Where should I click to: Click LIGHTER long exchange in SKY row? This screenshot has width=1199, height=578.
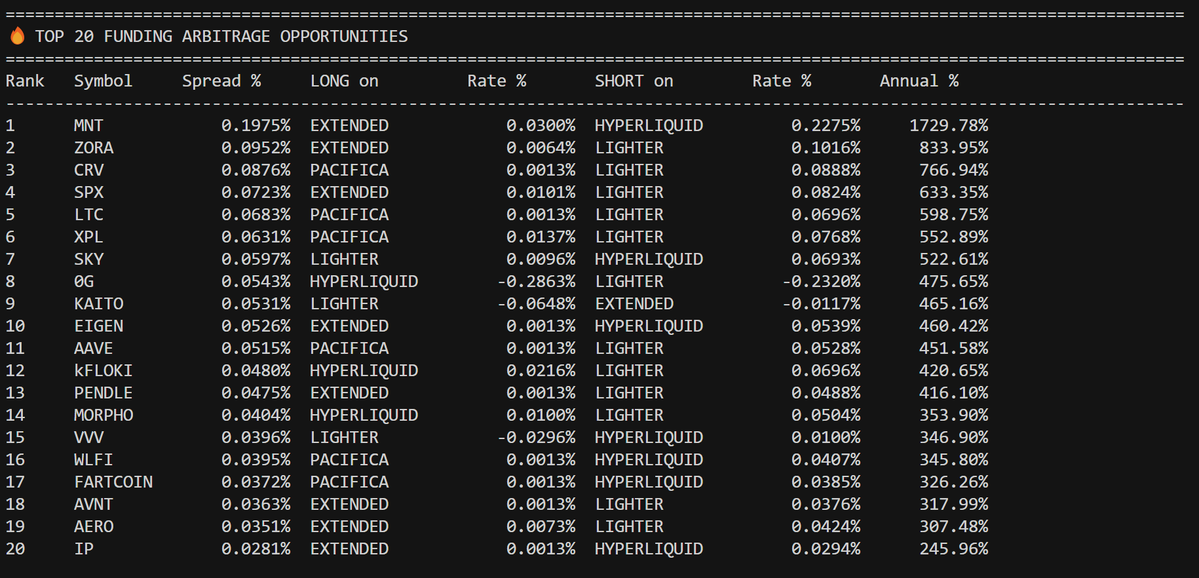click(x=344, y=259)
